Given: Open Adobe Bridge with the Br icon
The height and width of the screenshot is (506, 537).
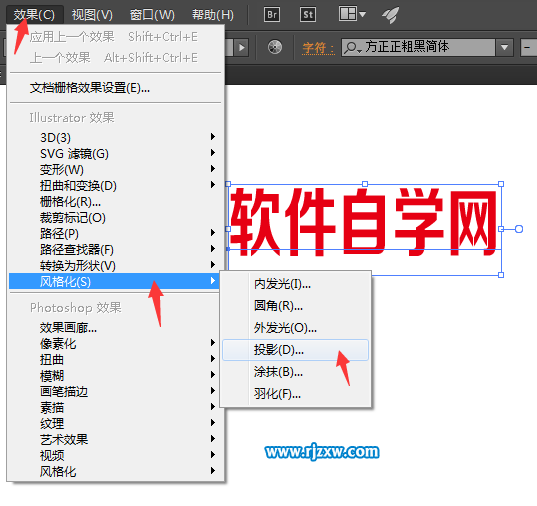Looking at the screenshot, I should [272, 14].
